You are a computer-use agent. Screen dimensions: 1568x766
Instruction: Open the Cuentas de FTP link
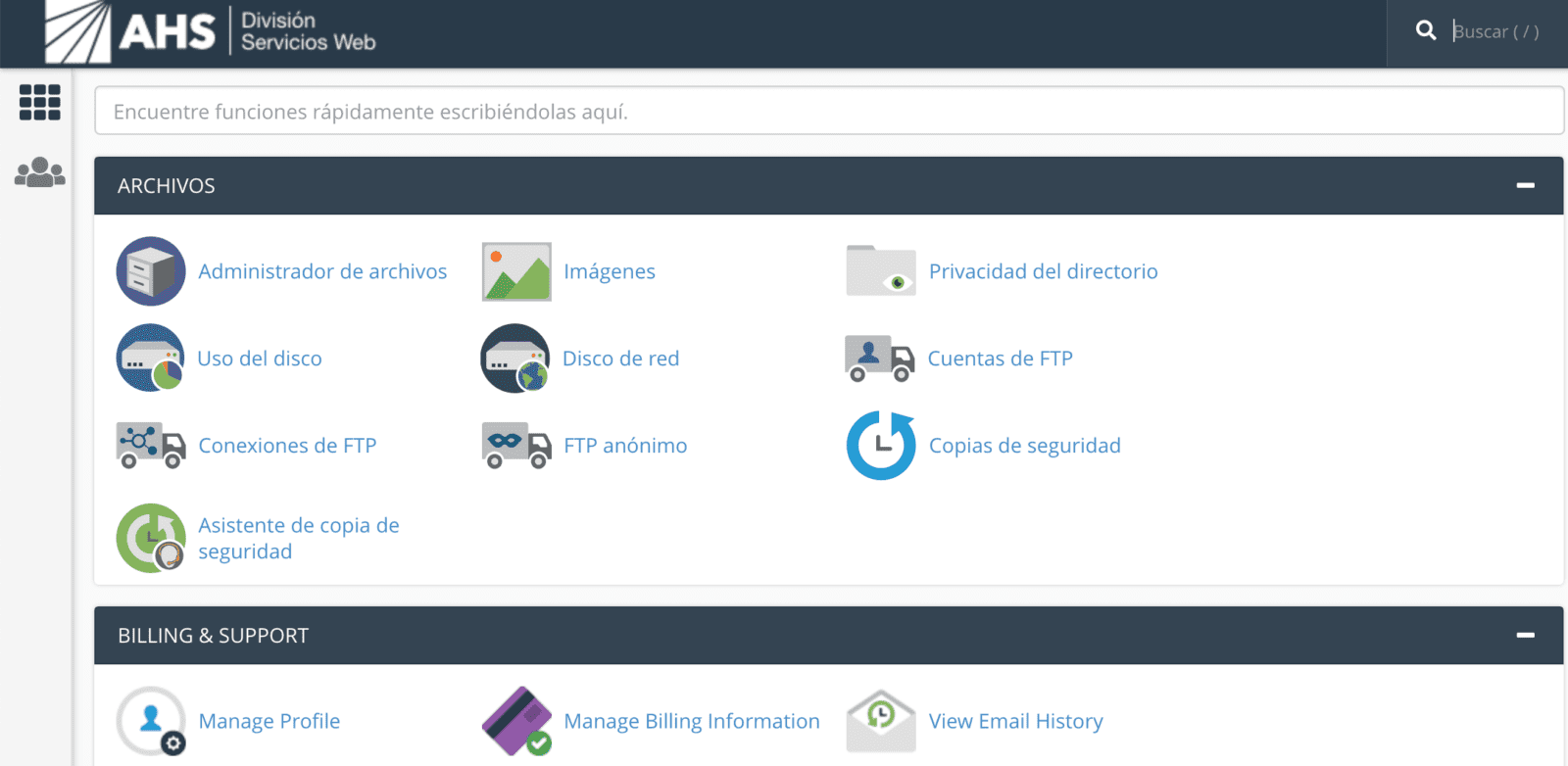coord(1001,359)
